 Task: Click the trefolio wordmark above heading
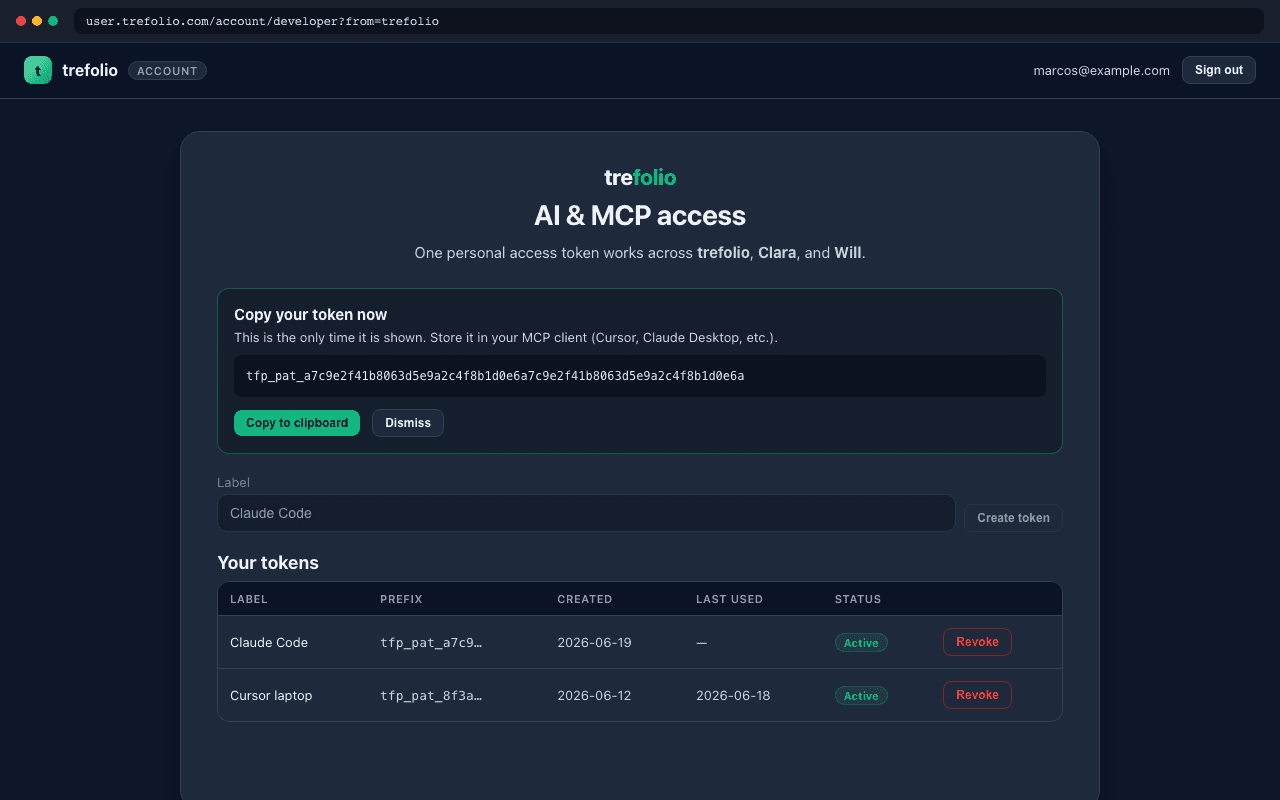pyautogui.click(x=640, y=177)
